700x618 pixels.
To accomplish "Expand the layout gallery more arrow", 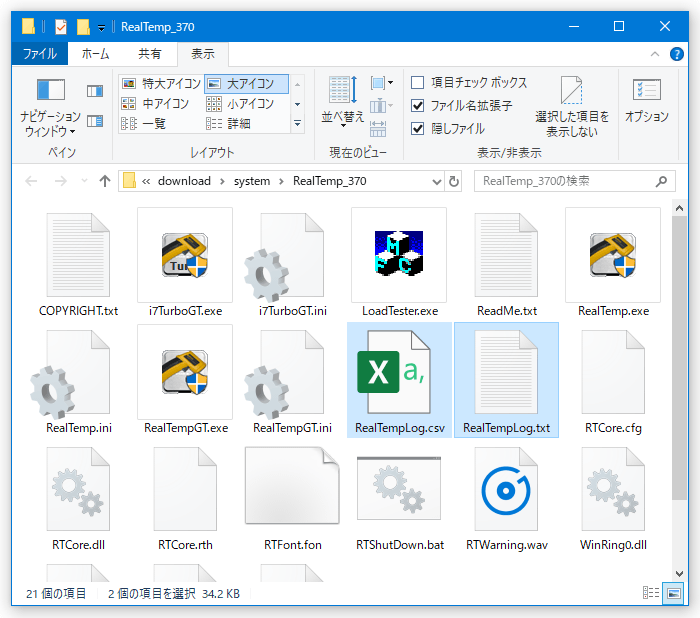I will [x=297, y=123].
